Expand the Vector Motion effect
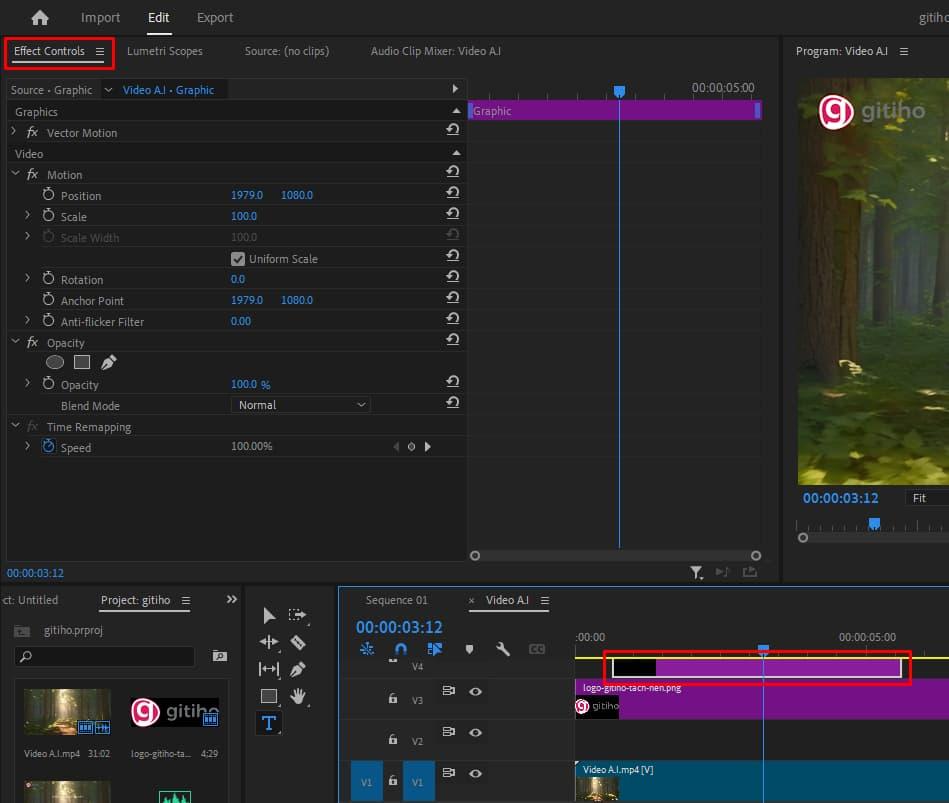Viewport: 949px width, 803px height. (14, 132)
